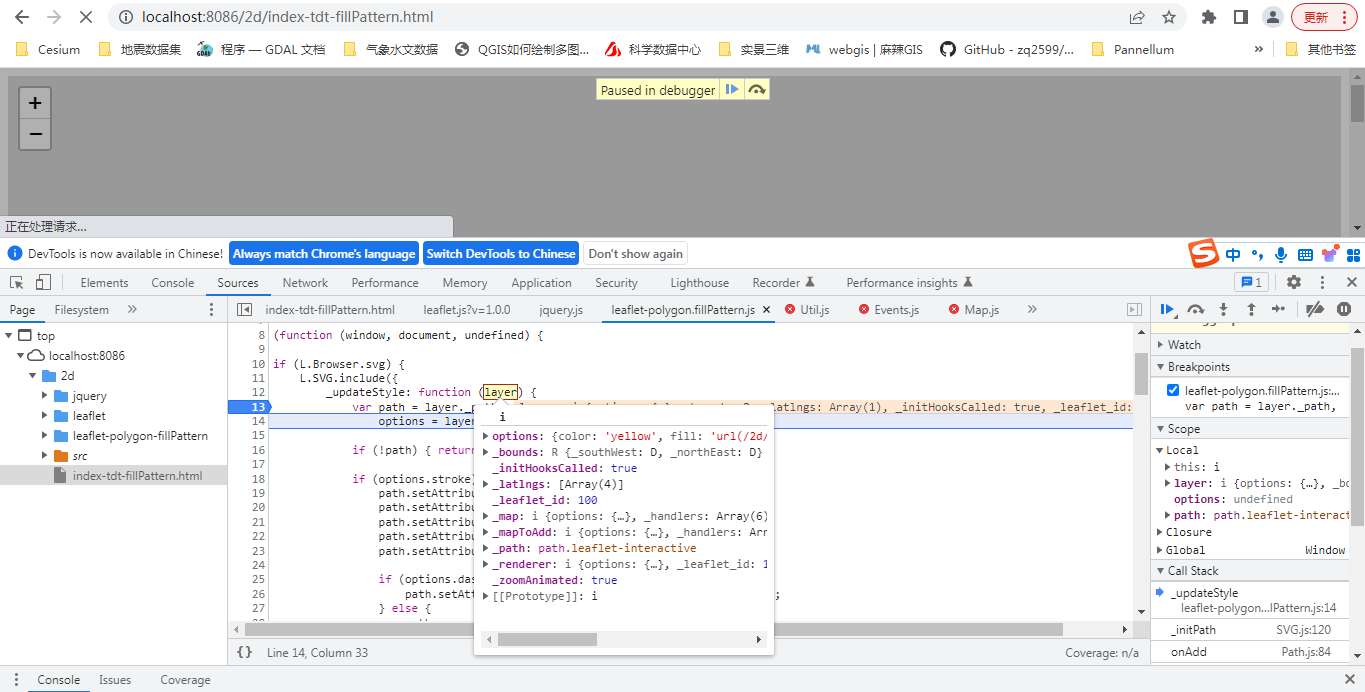The image size is (1365, 692).
Task: Open the GitHub - zq2599 bookmark
Action: tap(1007, 49)
